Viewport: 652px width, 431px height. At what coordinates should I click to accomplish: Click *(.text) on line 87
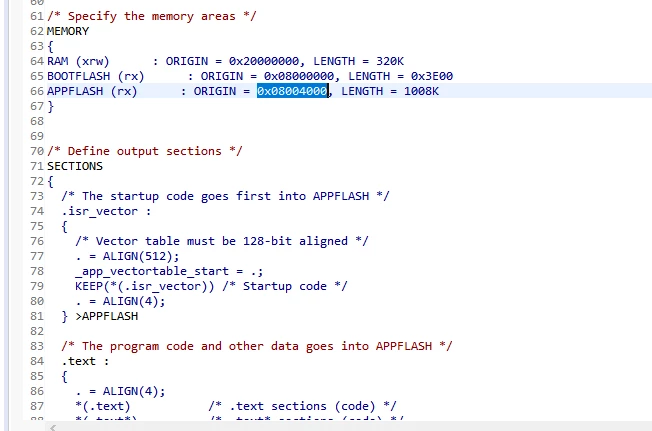103,406
